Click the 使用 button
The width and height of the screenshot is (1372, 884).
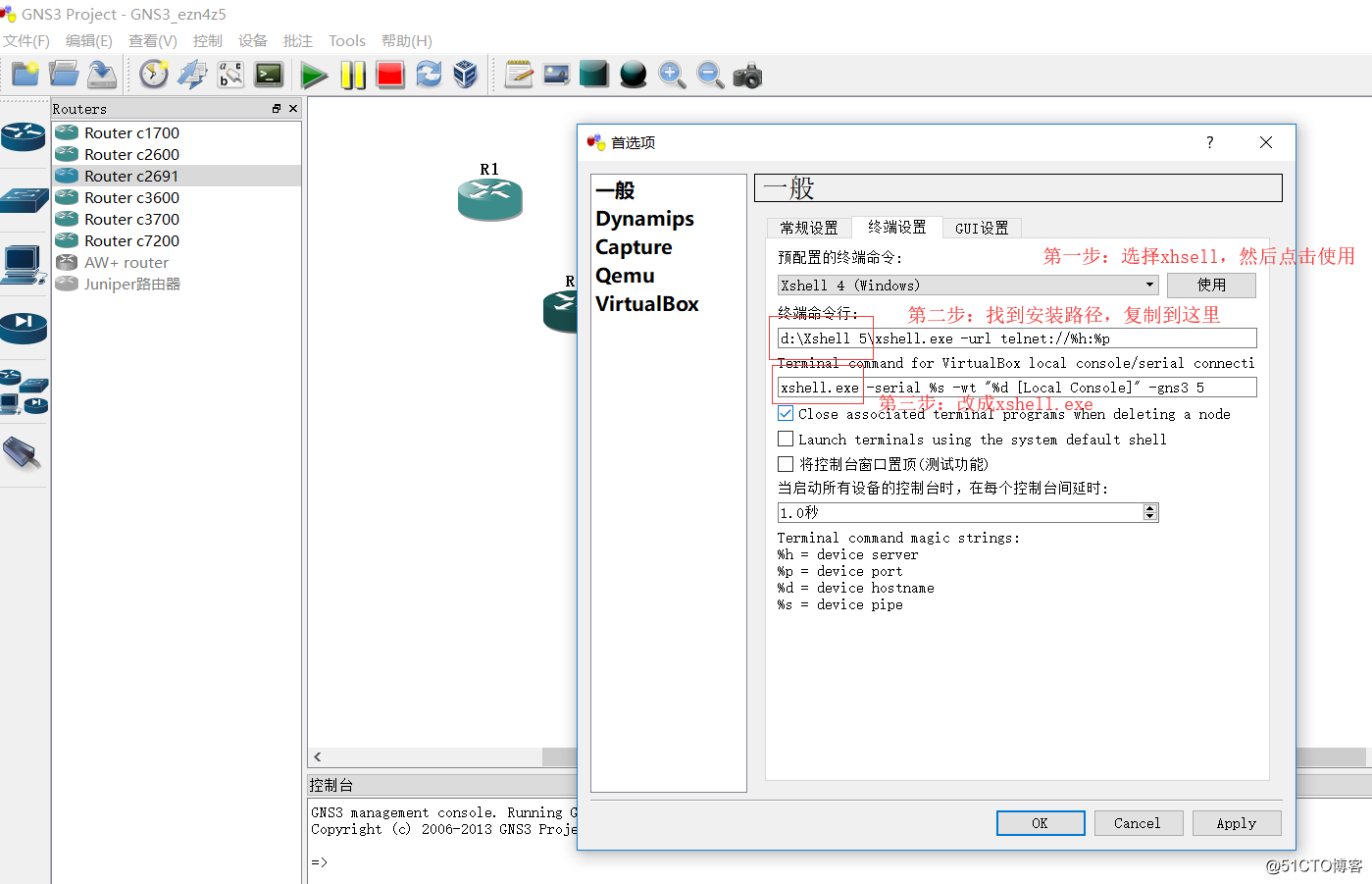(1211, 285)
